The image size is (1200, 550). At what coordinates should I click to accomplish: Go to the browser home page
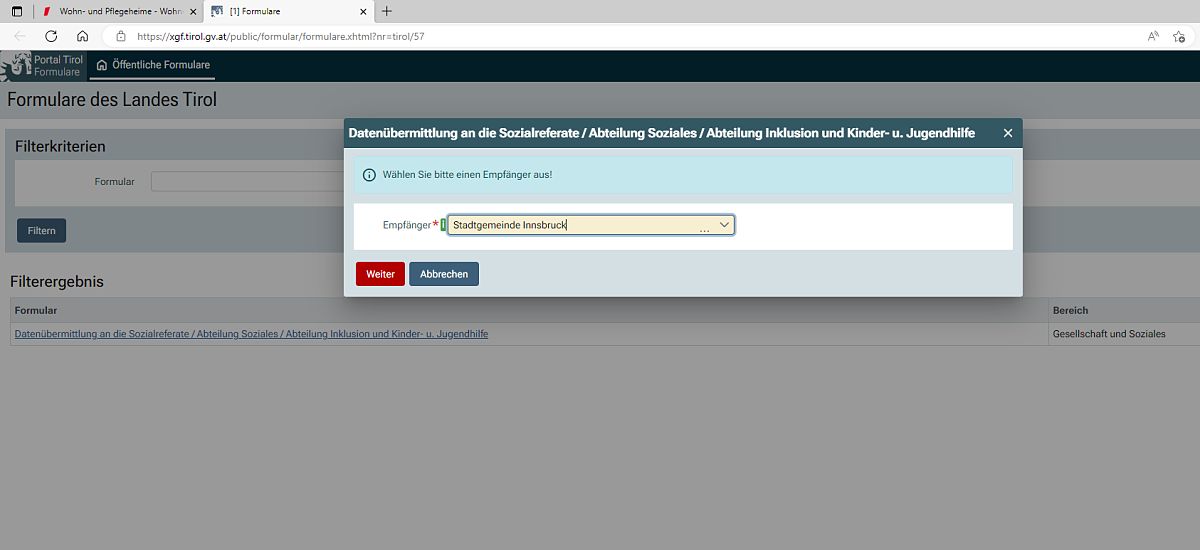[83, 36]
